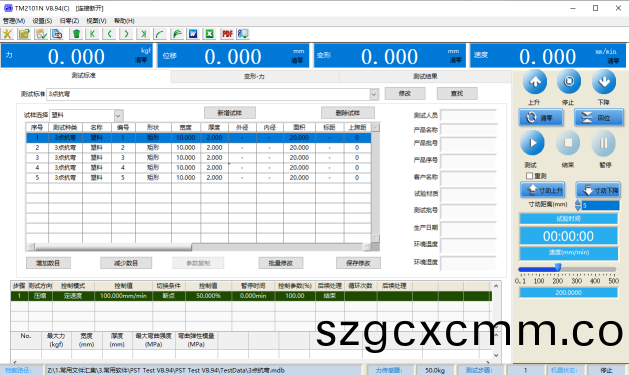629x375 pixels.
Task: Click the green trash delete icon
Action: [x=76, y=34]
